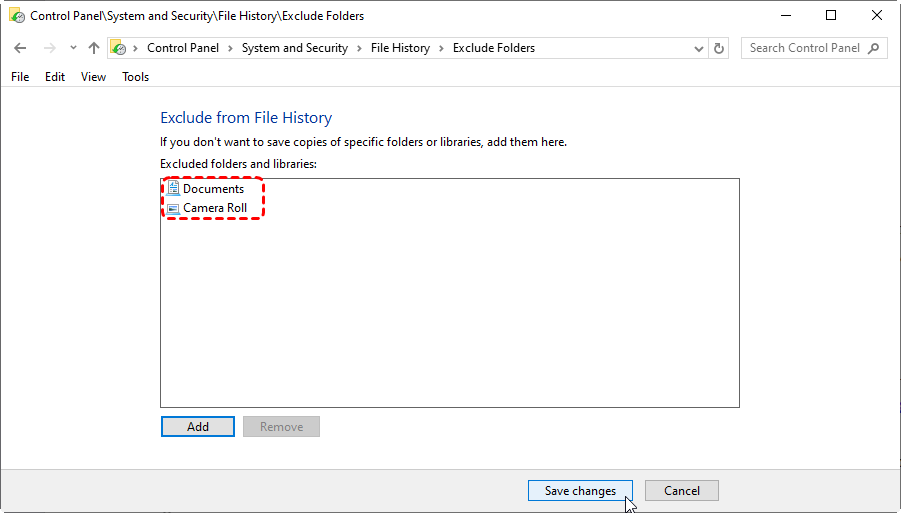Expand the chevron after Control Panel breadcrumb
Viewport: 901px width, 513px height.
point(230,48)
